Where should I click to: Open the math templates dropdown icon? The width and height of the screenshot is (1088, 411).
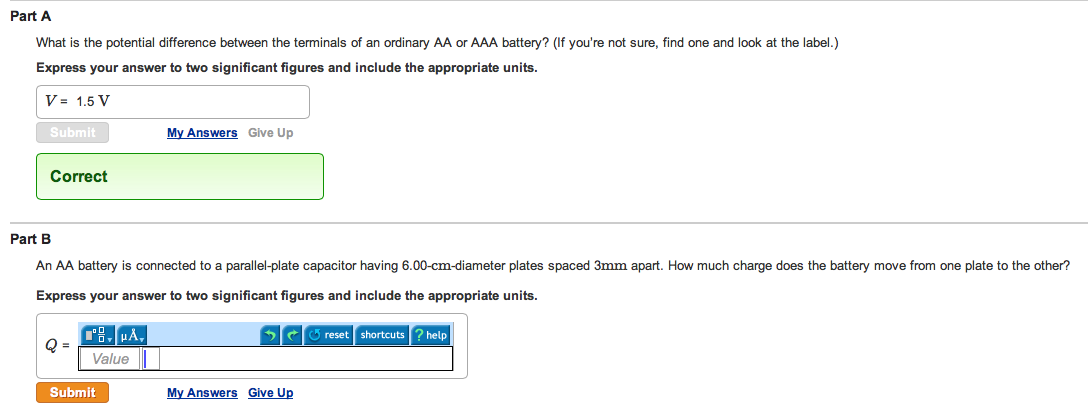98,335
